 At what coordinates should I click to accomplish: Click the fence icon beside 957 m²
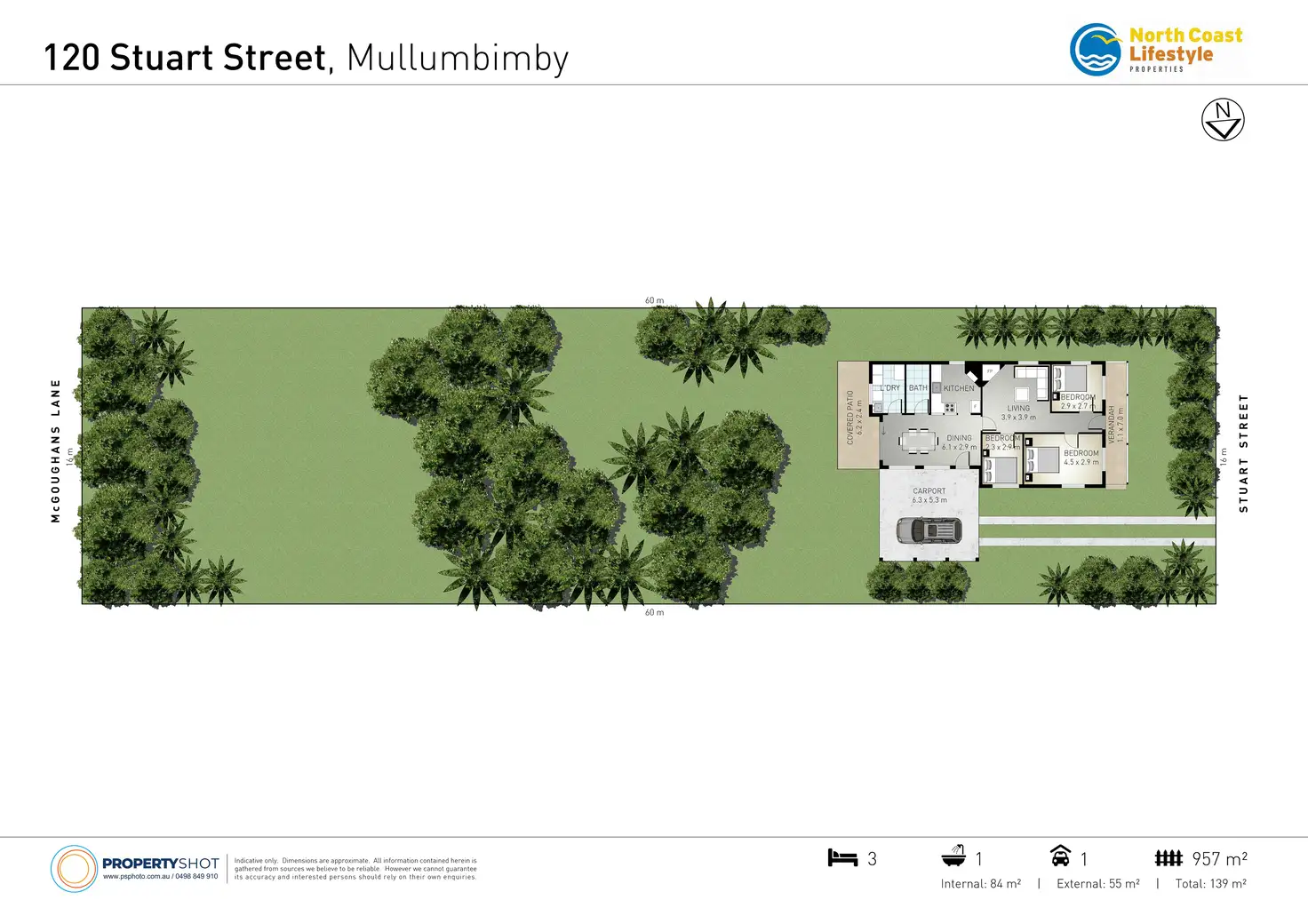click(1168, 857)
